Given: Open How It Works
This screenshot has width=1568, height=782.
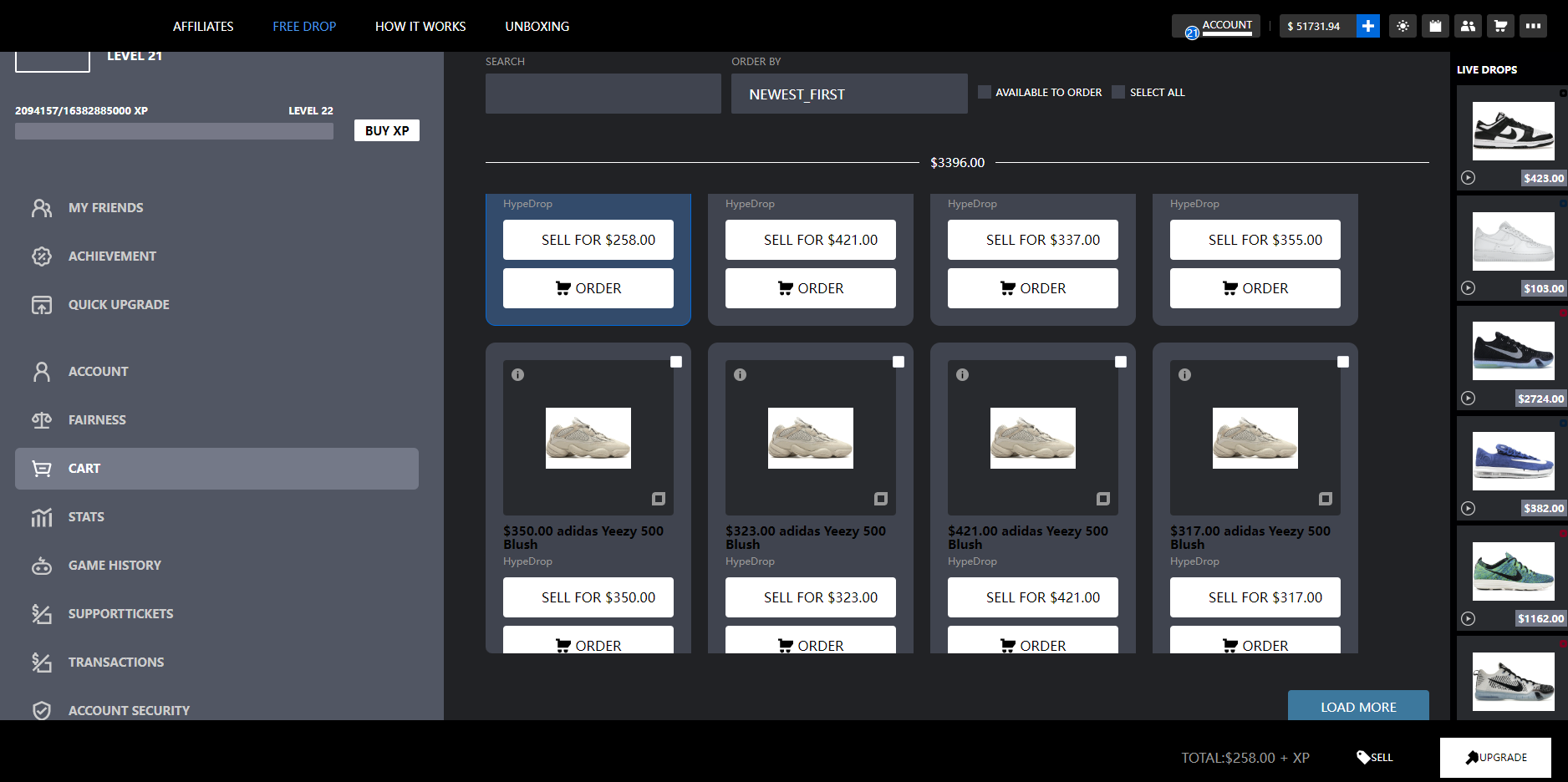Looking at the screenshot, I should [420, 26].
